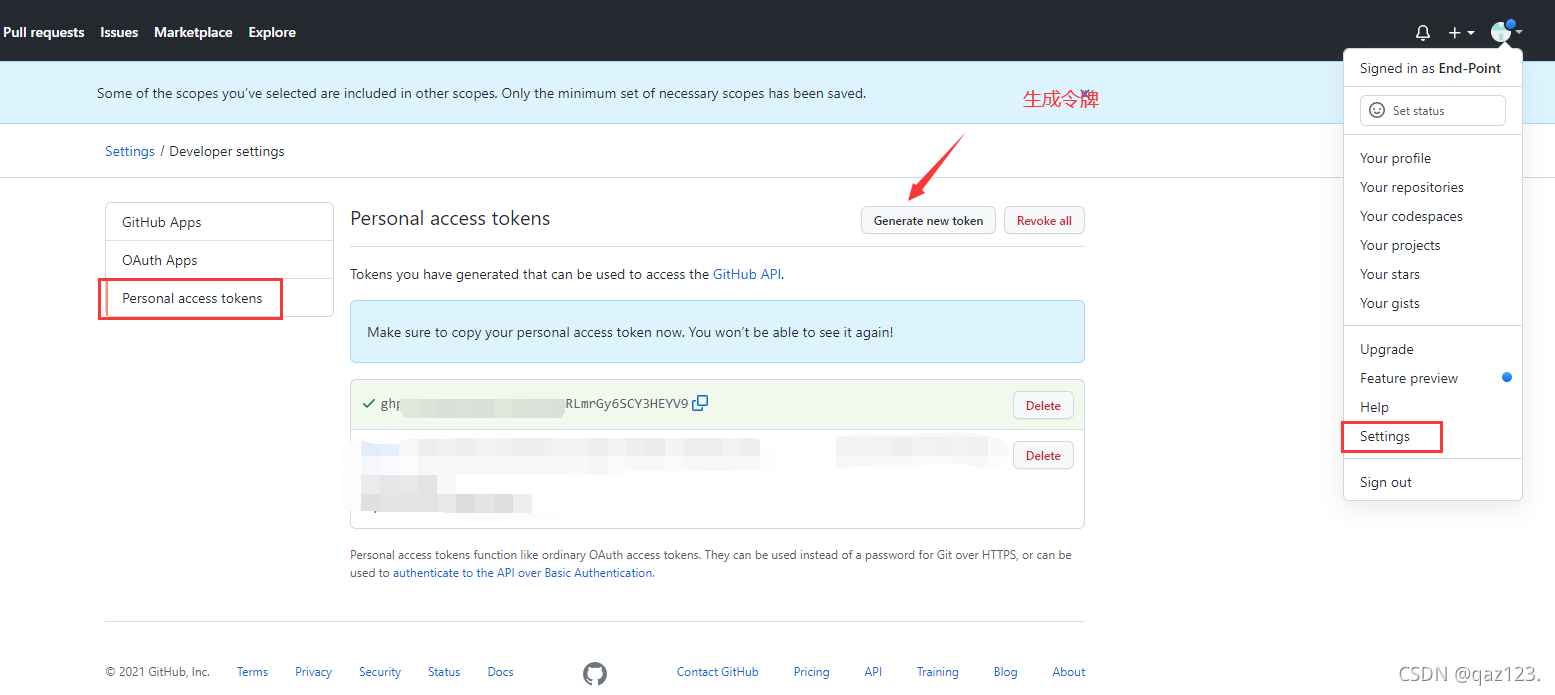This screenshot has width=1555, height=695.
Task: Click Generate new token button
Action: [928, 220]
